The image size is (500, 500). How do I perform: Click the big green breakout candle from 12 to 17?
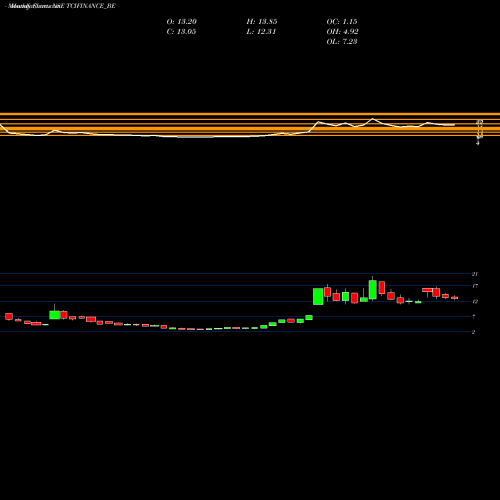(x=318, y=296)
